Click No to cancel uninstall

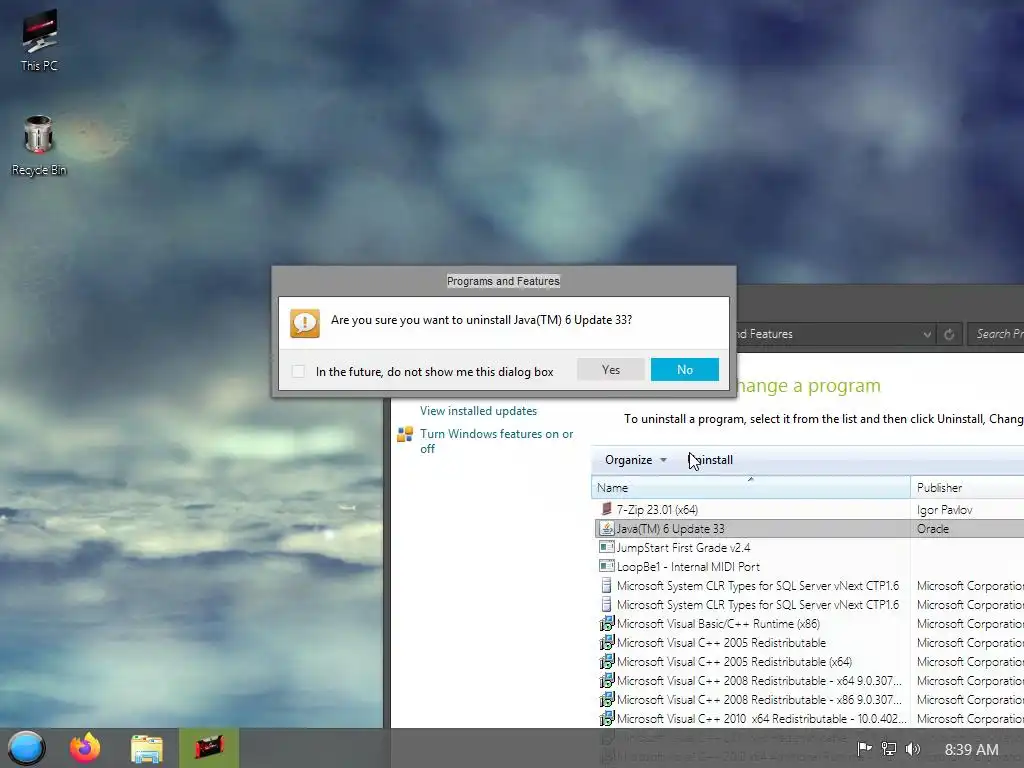point(684,370)
